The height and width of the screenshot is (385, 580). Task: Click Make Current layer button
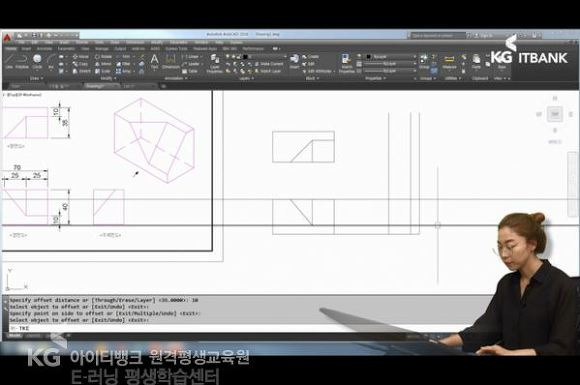pos(269,64)
